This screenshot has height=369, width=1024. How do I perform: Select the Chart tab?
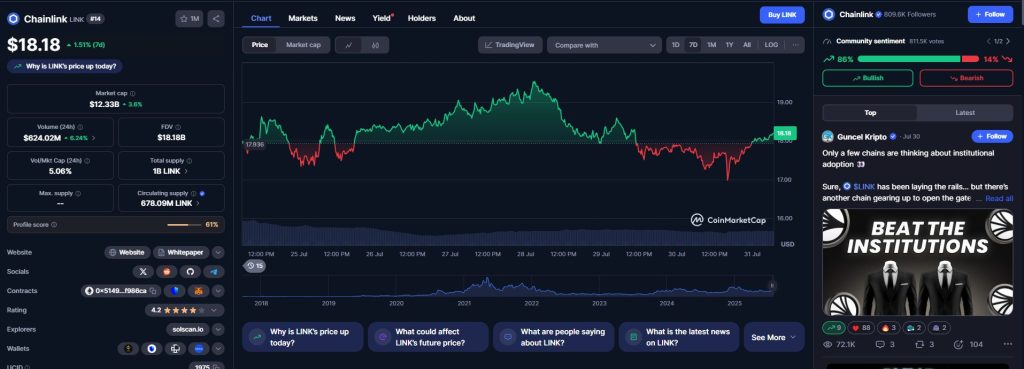click(261, 18)
